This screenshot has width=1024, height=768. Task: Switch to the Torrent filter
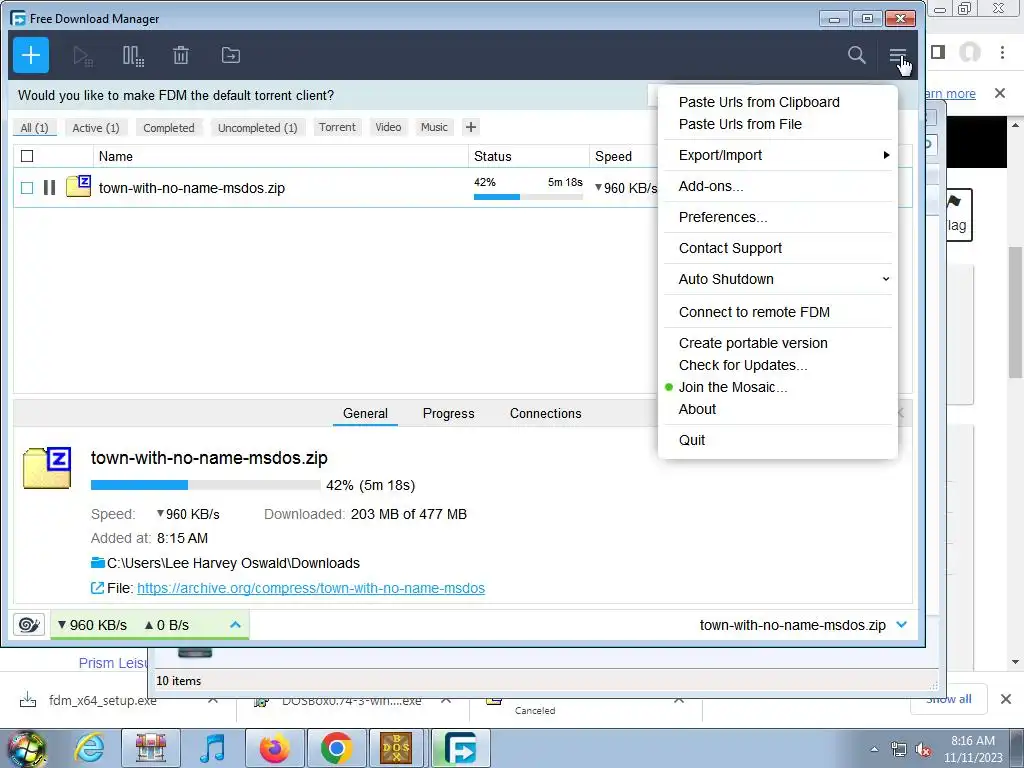tap(337, 127)
